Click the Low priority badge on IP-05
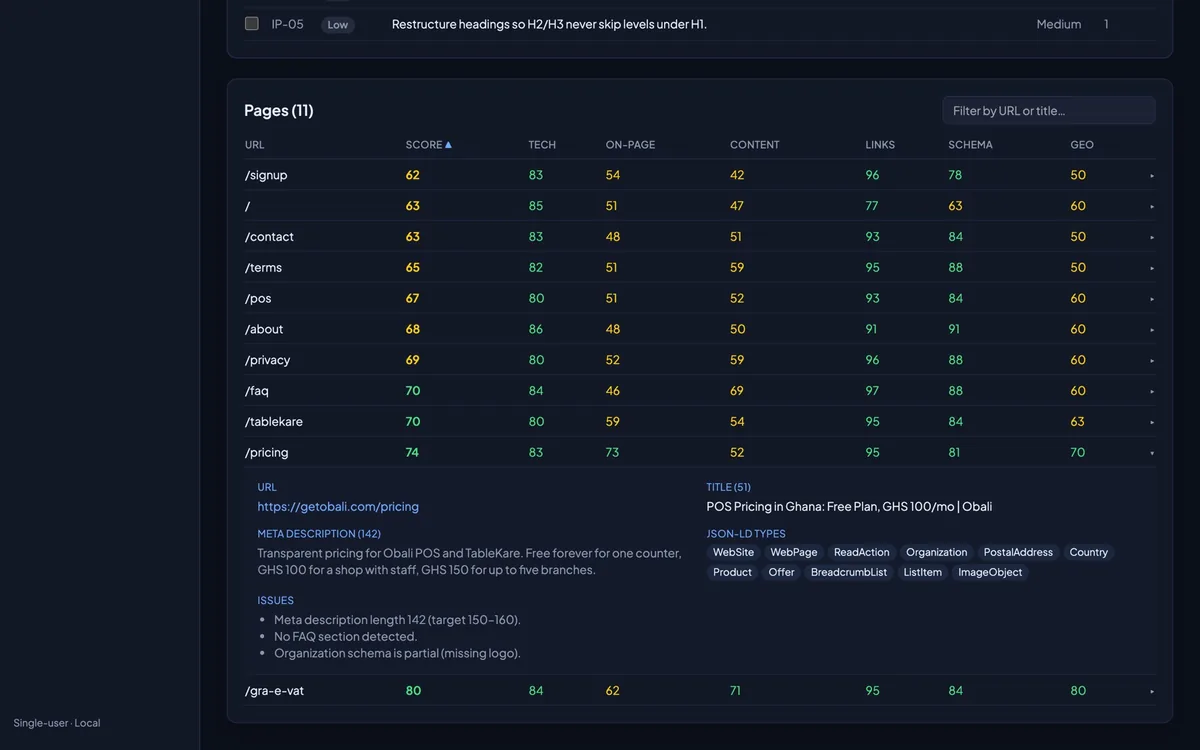The width and height of the screenshot is (1200, 750). click(338, 25)
